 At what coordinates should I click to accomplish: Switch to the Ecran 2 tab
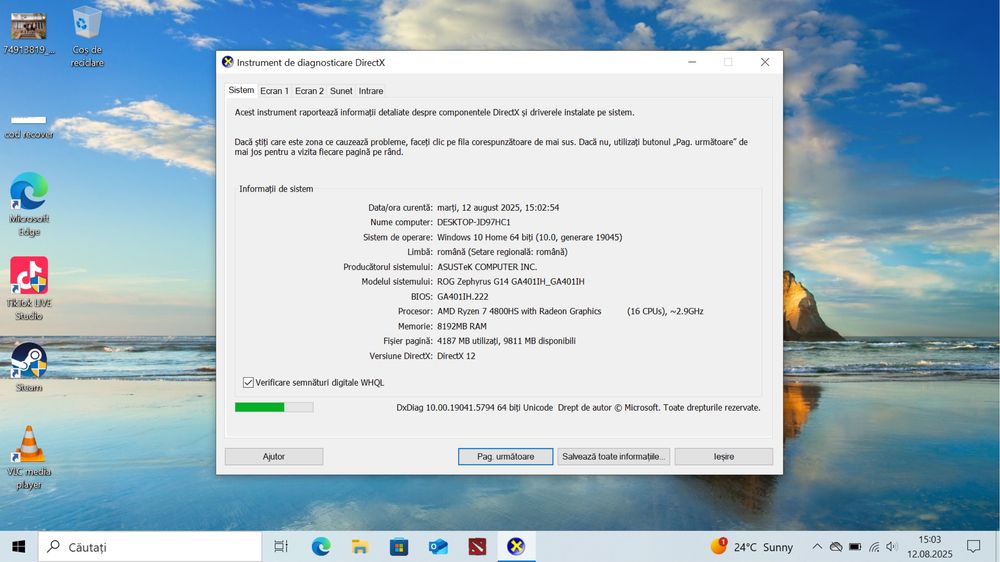coord(309,91)
